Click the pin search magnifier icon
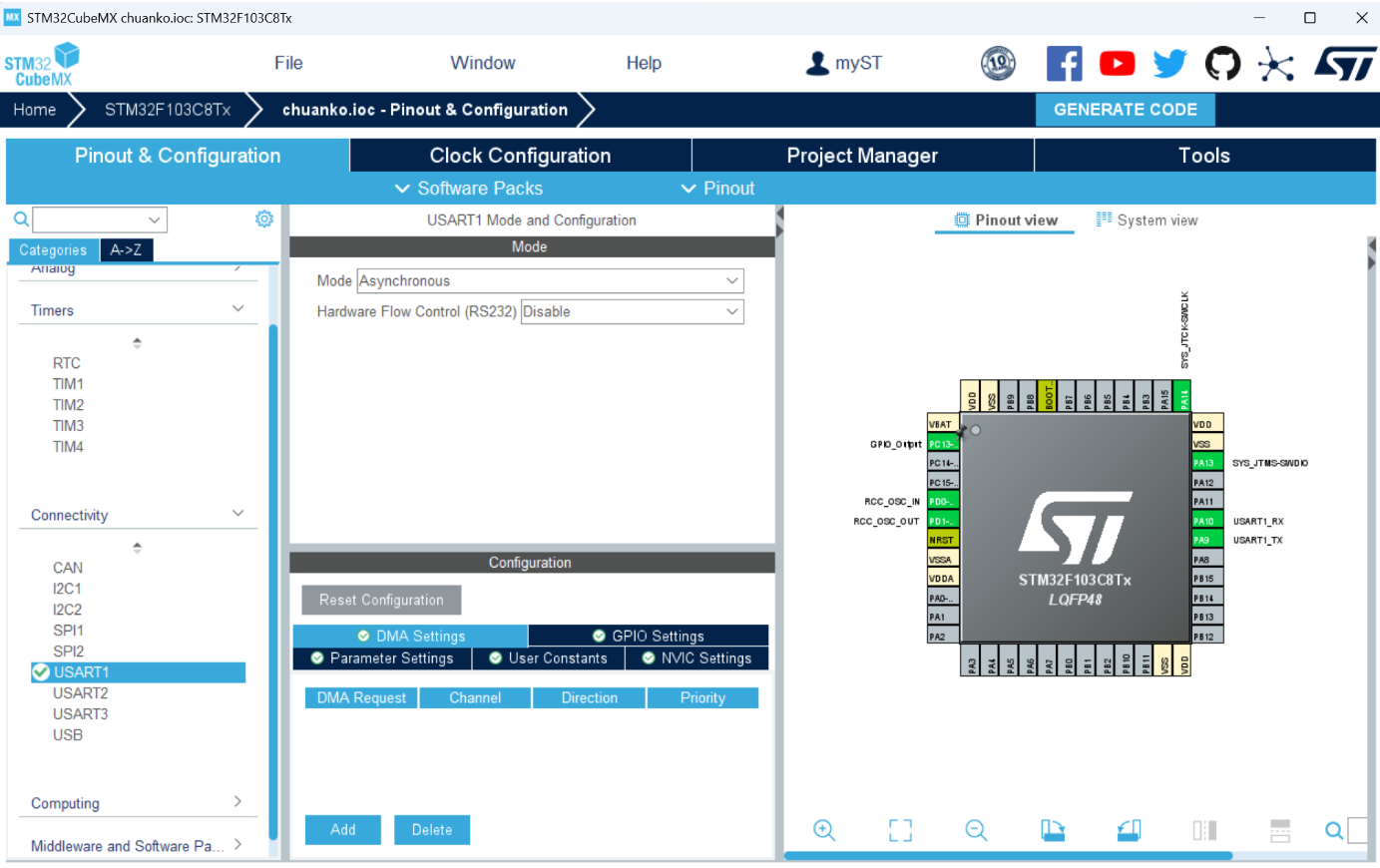Viewport: 1380px width, 868px height. pyautogui.click(x=1334, y=830)
